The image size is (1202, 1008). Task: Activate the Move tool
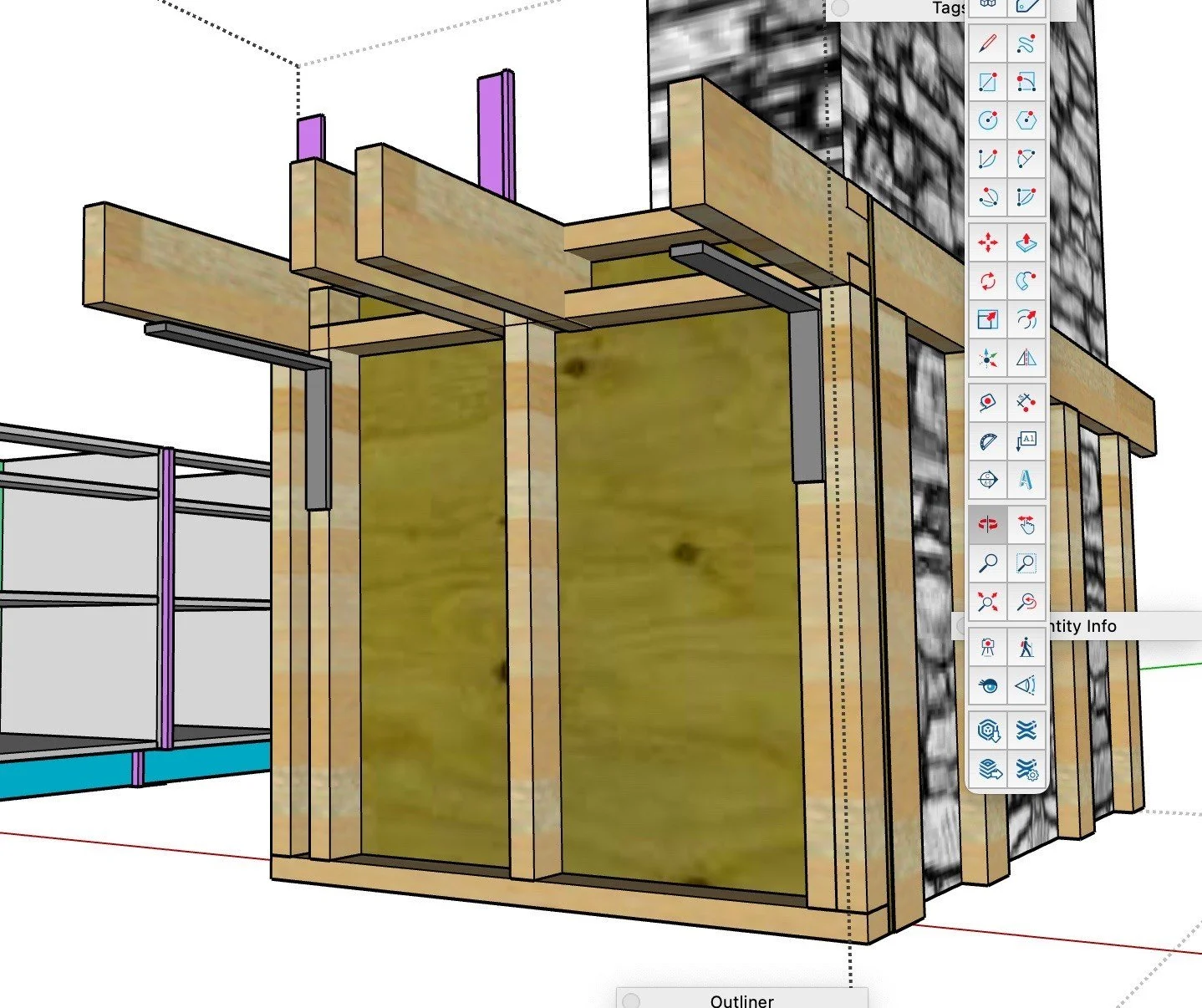pyautogui.click(x=988, y=243)
